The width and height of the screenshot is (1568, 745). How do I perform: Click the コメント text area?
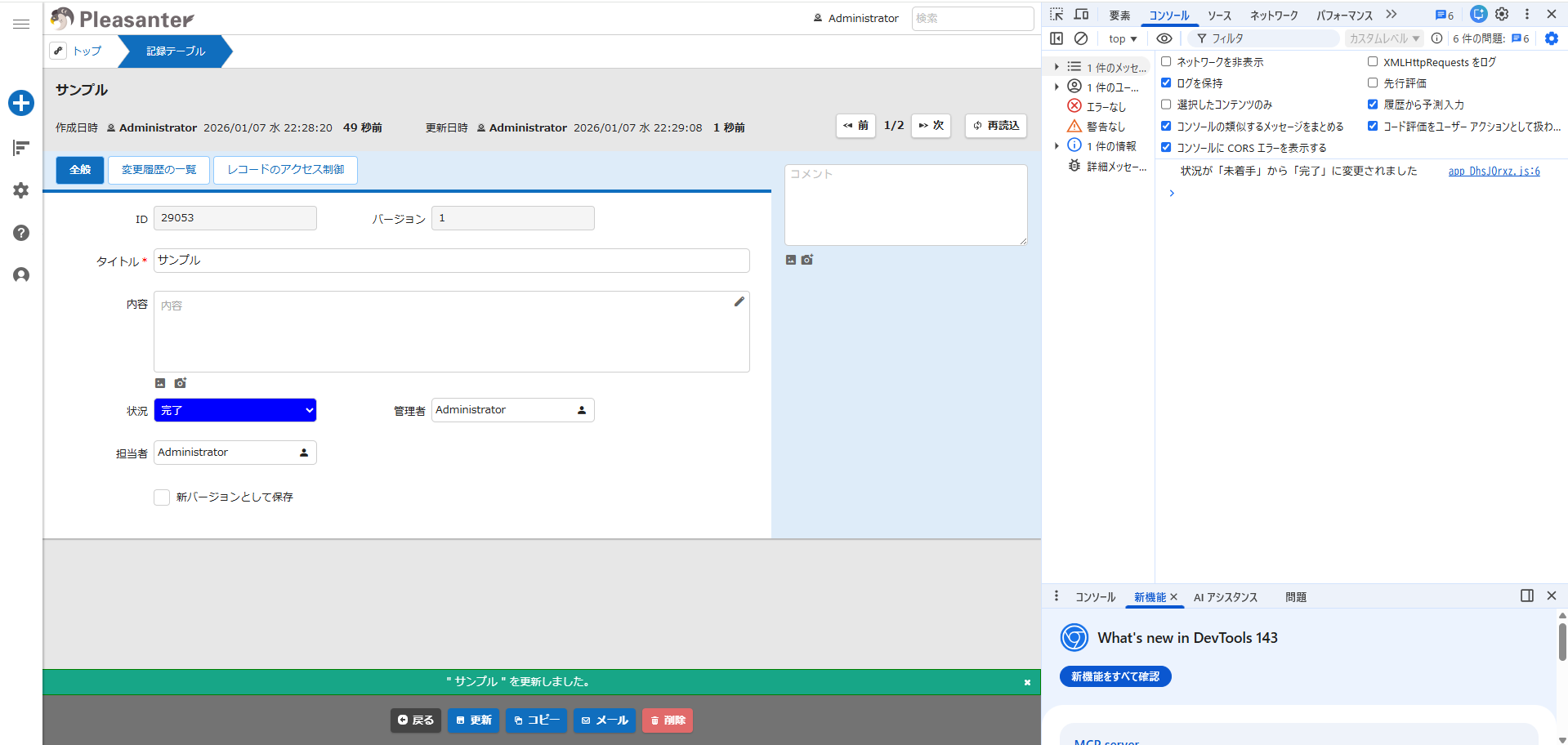coord(906,205)
